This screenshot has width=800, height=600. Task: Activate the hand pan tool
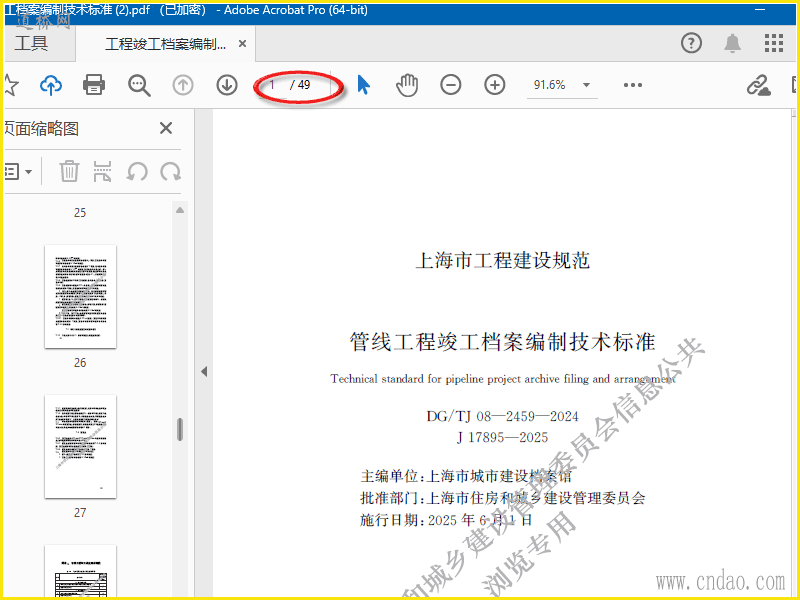pos(407,85)
